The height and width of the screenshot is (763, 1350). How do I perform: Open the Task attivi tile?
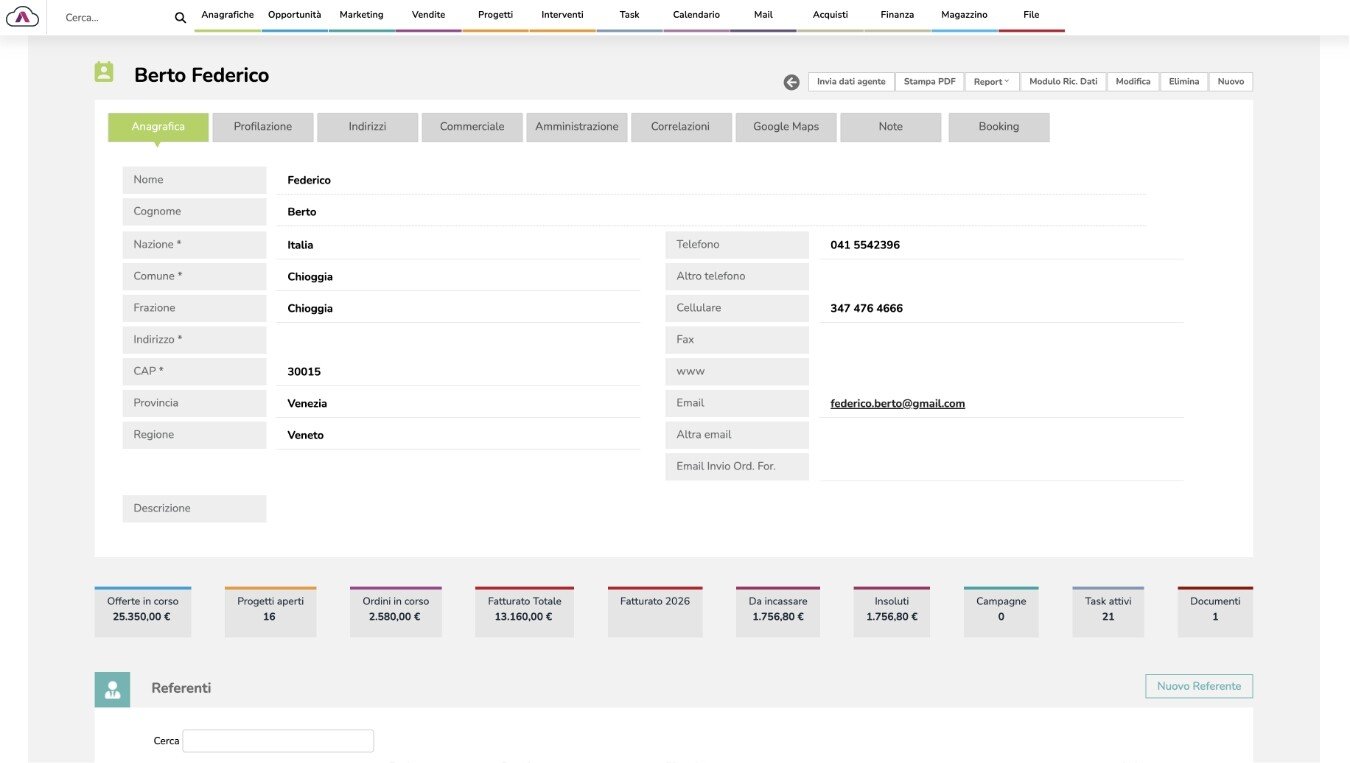click(1107, 611)
